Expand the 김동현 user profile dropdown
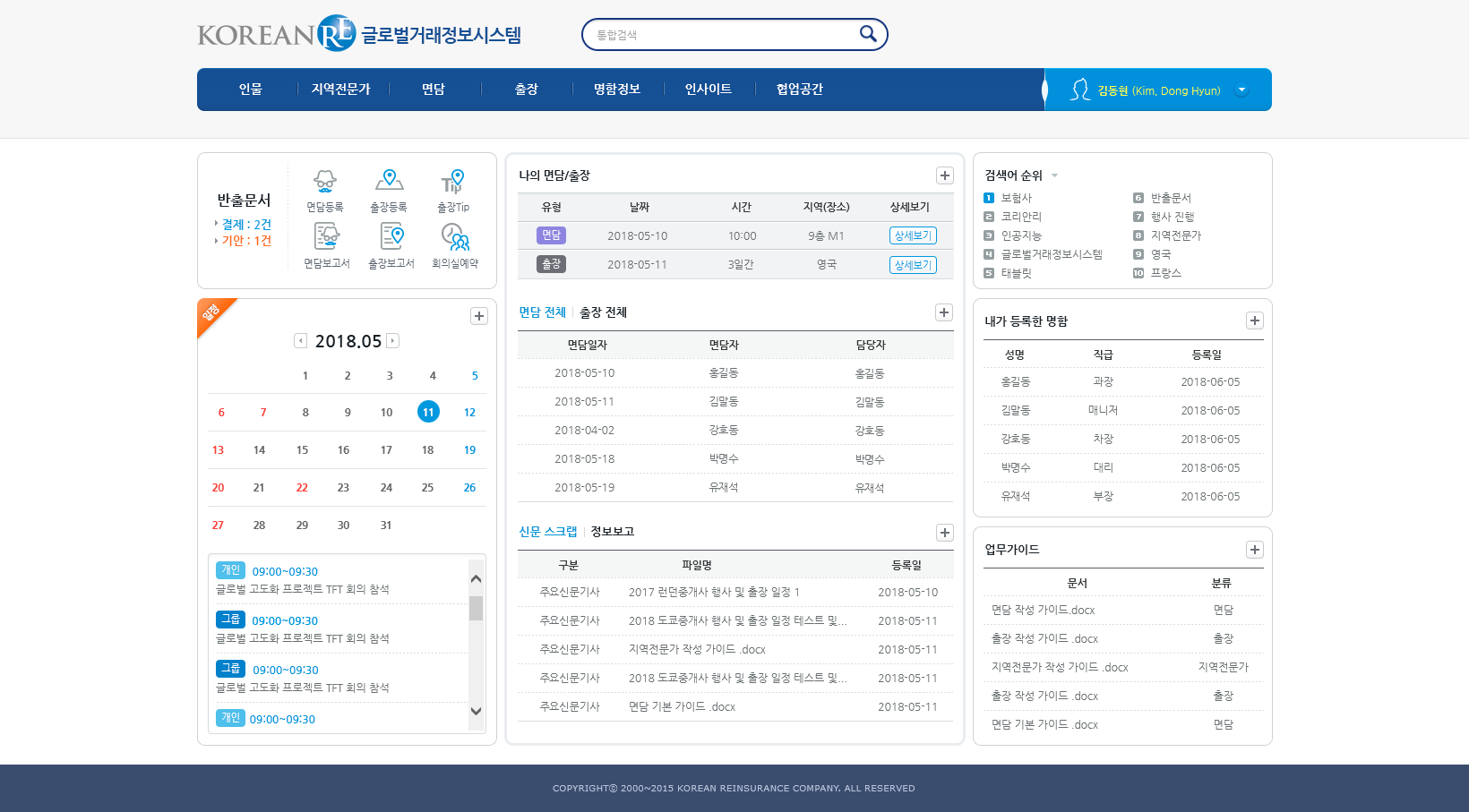This screenshot has width=1469, height=812. [x=1241, y=90]
